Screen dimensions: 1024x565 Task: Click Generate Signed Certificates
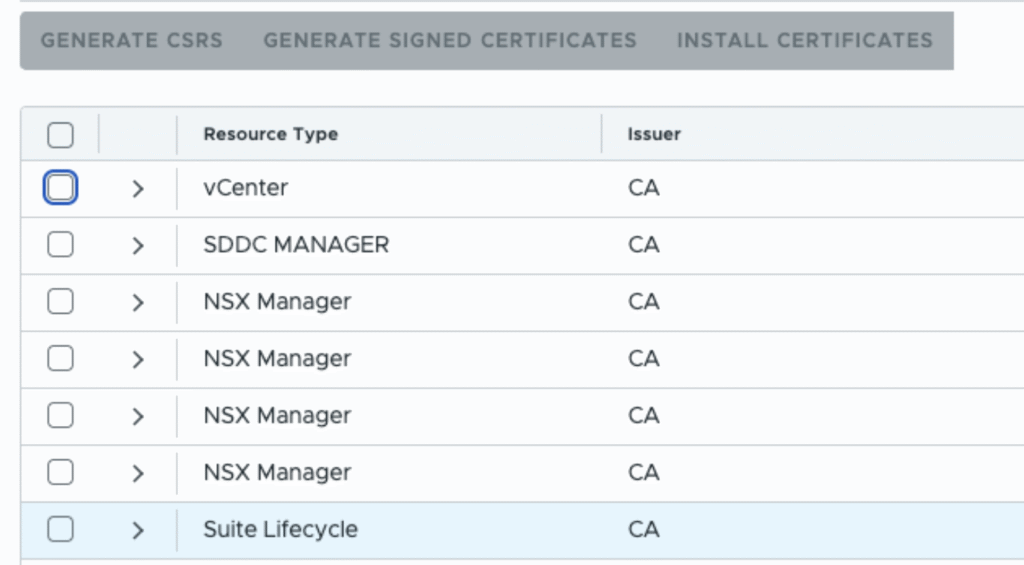tap(449, 41)
